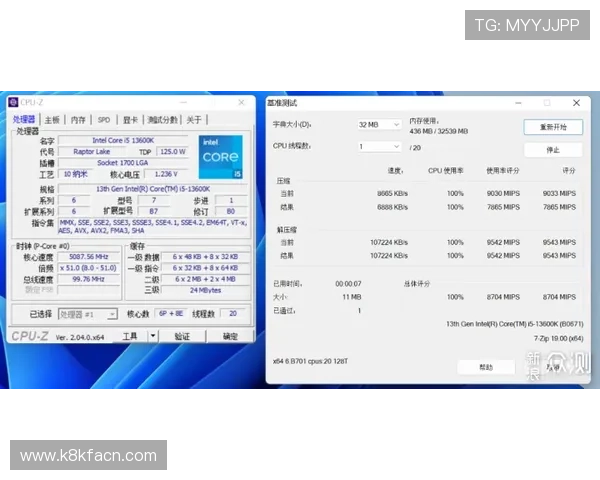This screenshot has width=600, height=480.
Task: Click the TDP value 125.0 W
Action: tap(173, 152)
